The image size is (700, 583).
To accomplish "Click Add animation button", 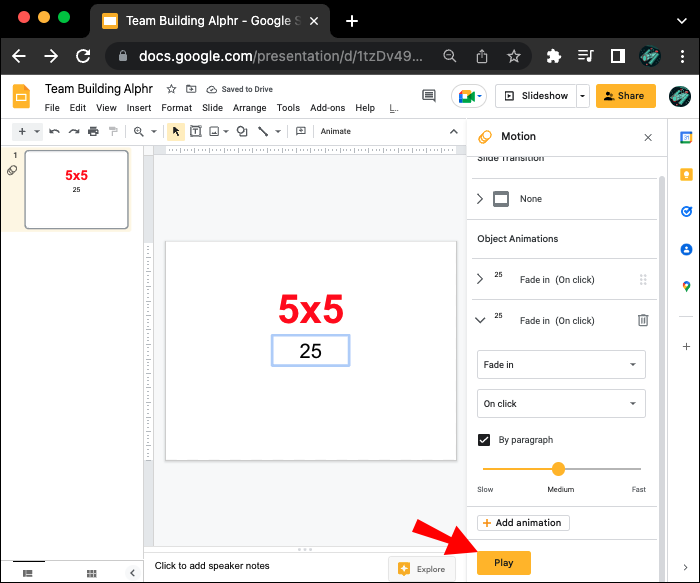I will [x=523, y=523].
